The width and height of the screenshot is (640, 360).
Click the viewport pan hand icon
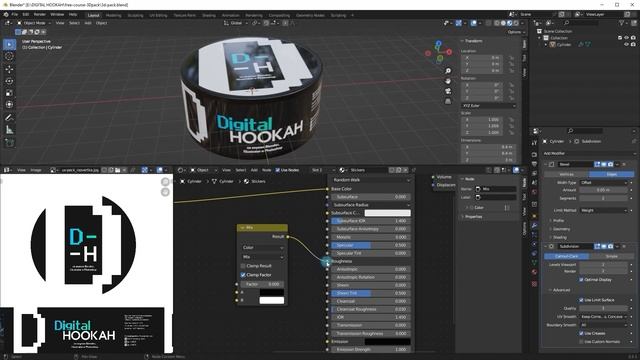(x=448, y=81)
